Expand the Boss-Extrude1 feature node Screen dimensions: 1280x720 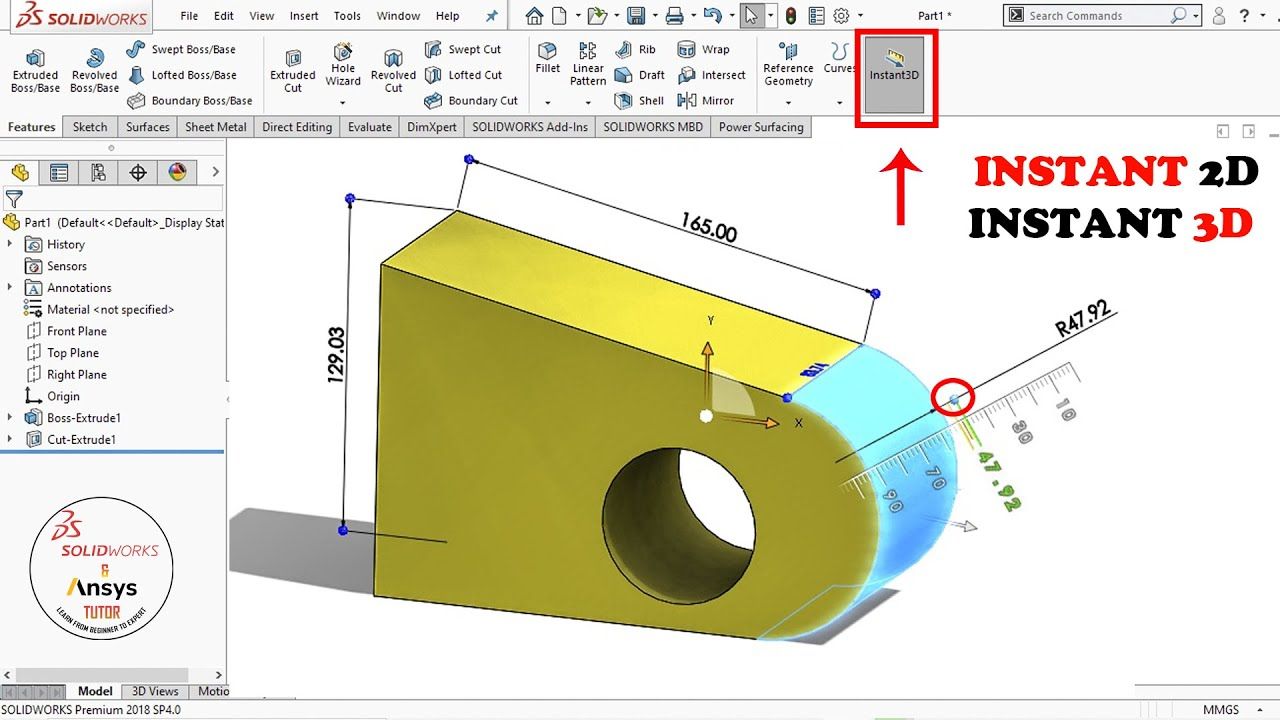tap(10, 418)
